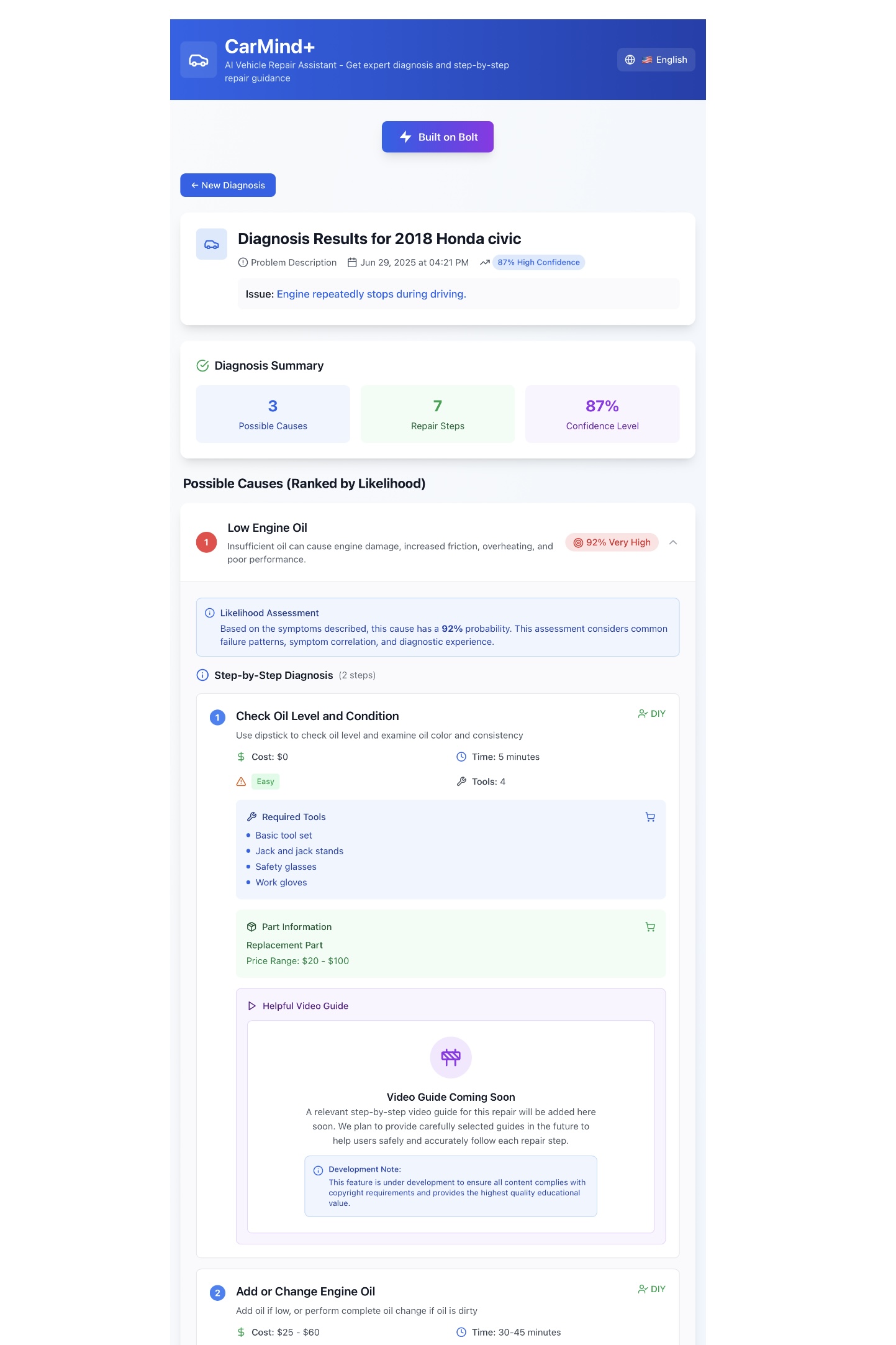This screenshot has width=896, height=1345.
Task: Click the Built on Bolt badge
Action: (438, 137)
